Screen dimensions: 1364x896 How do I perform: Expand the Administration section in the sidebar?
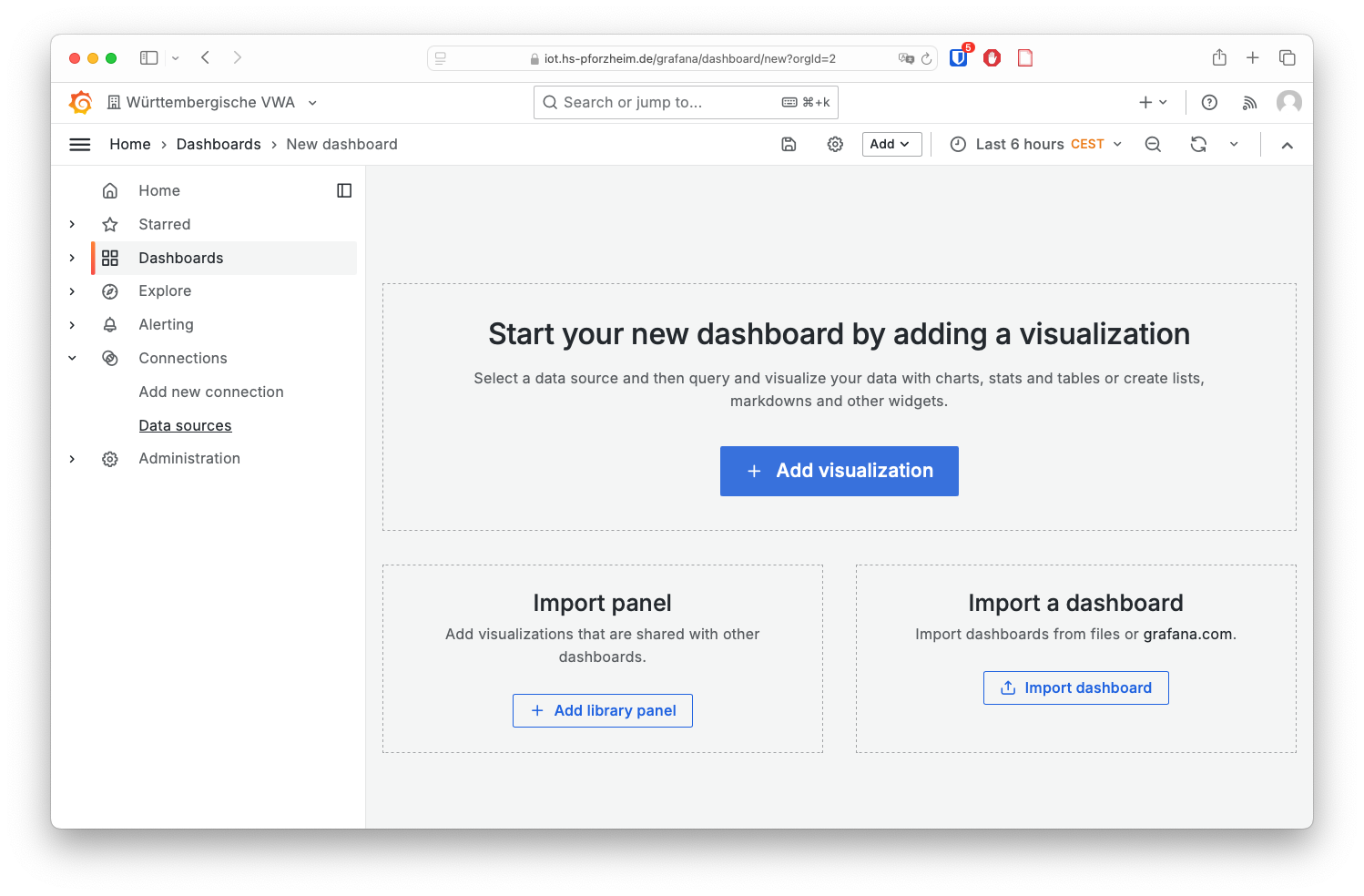point(72,458)
